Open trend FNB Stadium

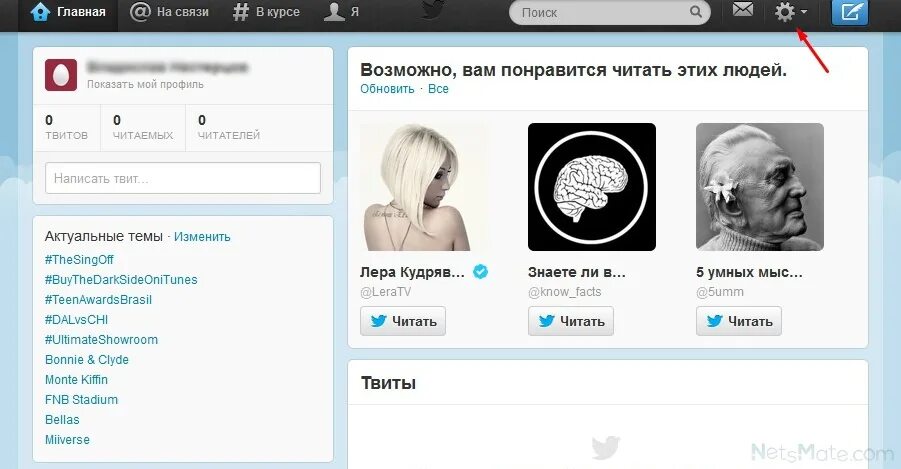click(82, 400)
